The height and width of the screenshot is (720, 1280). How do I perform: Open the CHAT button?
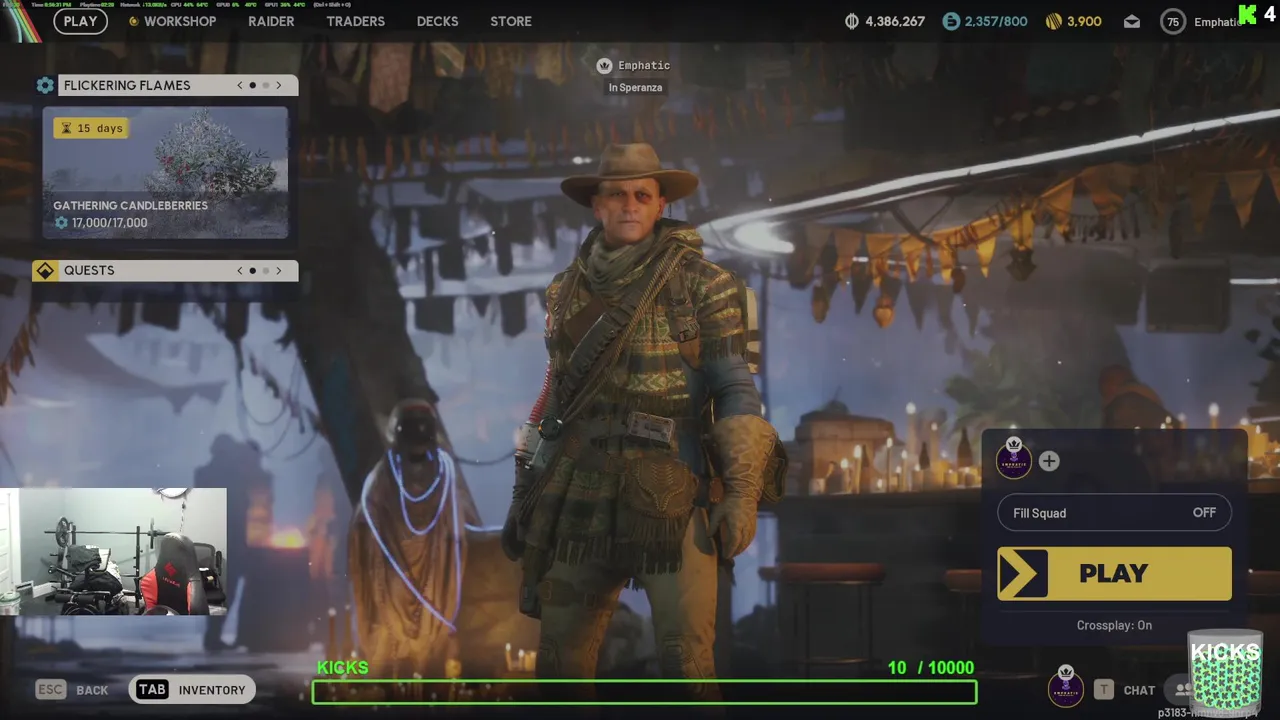click(x=1125, y=690)
